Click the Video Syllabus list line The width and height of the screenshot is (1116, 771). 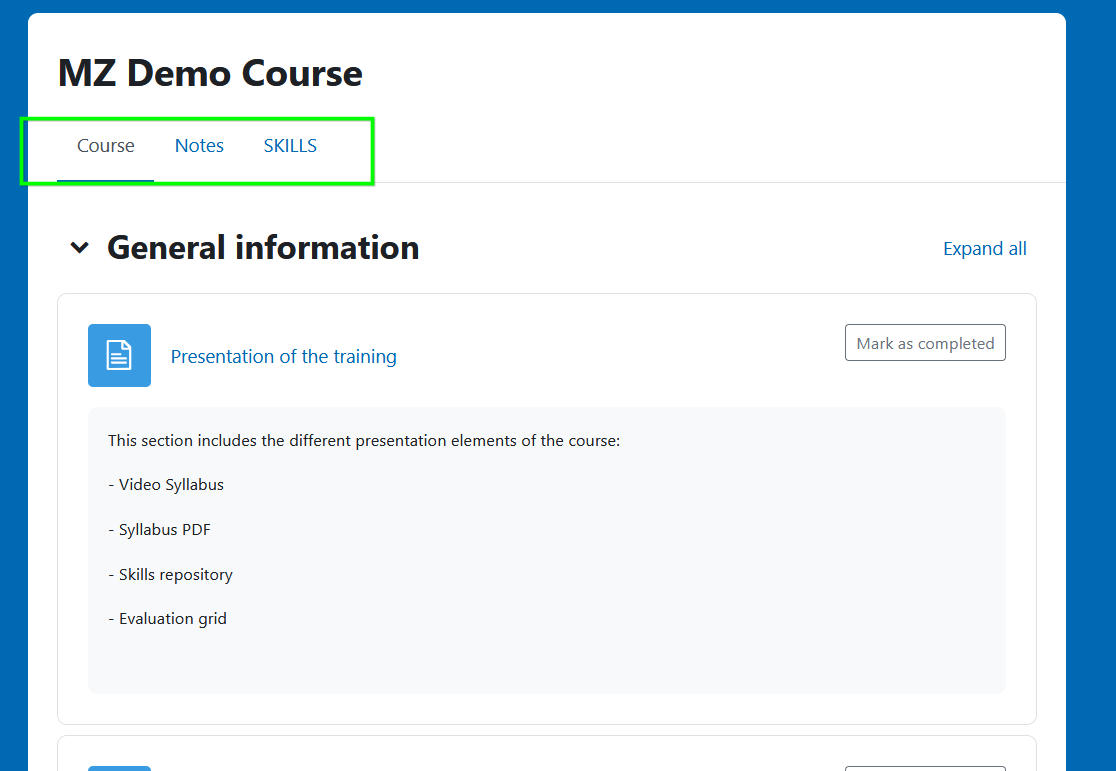point(166,485)
